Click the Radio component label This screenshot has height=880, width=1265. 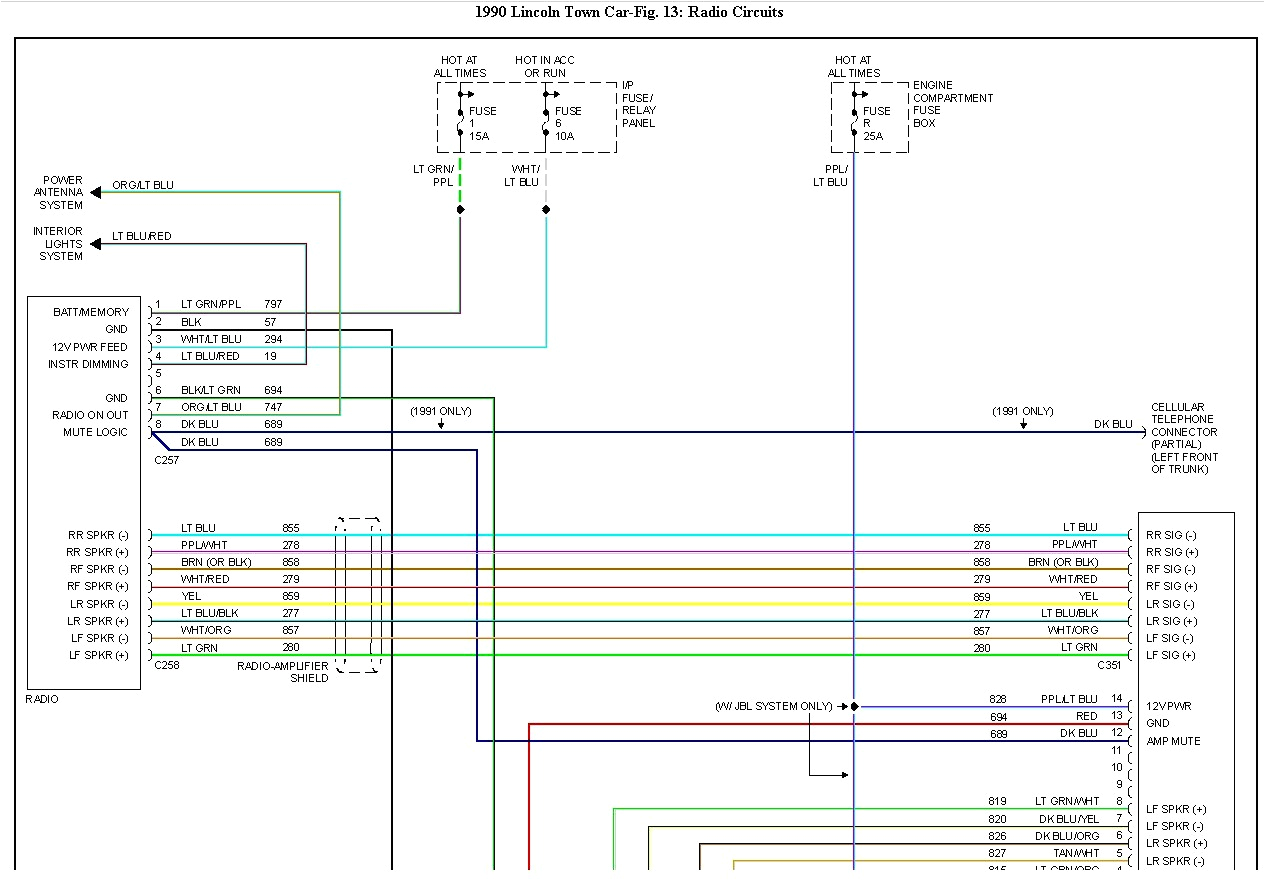point(40,698)
